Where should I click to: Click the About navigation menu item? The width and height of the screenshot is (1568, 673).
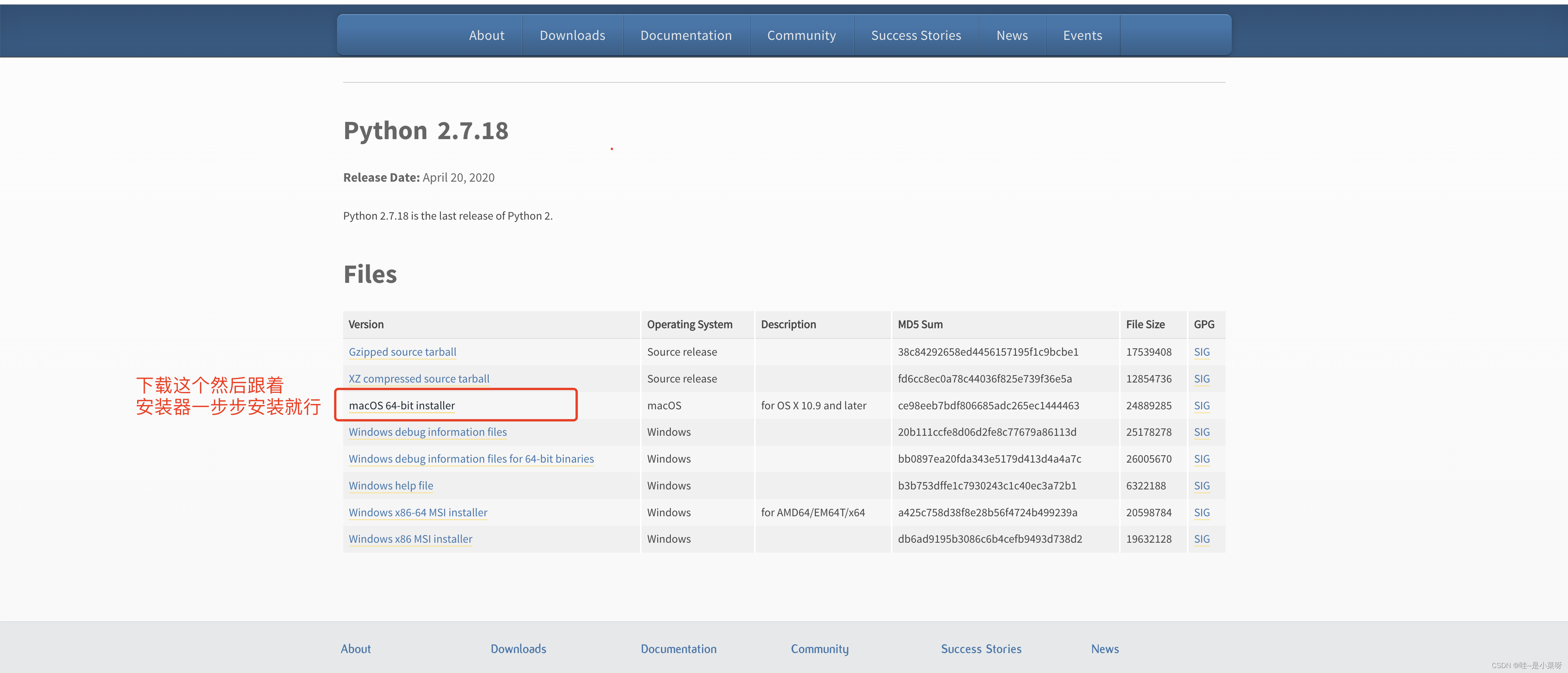pyautogui.click(x=487, y=35)
